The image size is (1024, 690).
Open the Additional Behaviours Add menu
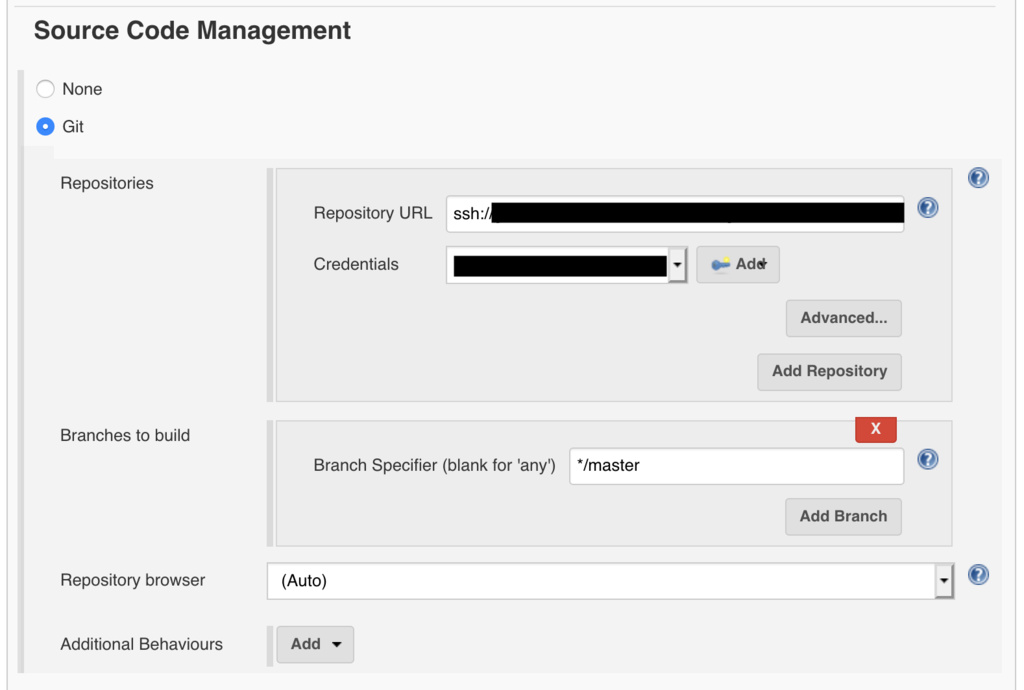[315, 644]
